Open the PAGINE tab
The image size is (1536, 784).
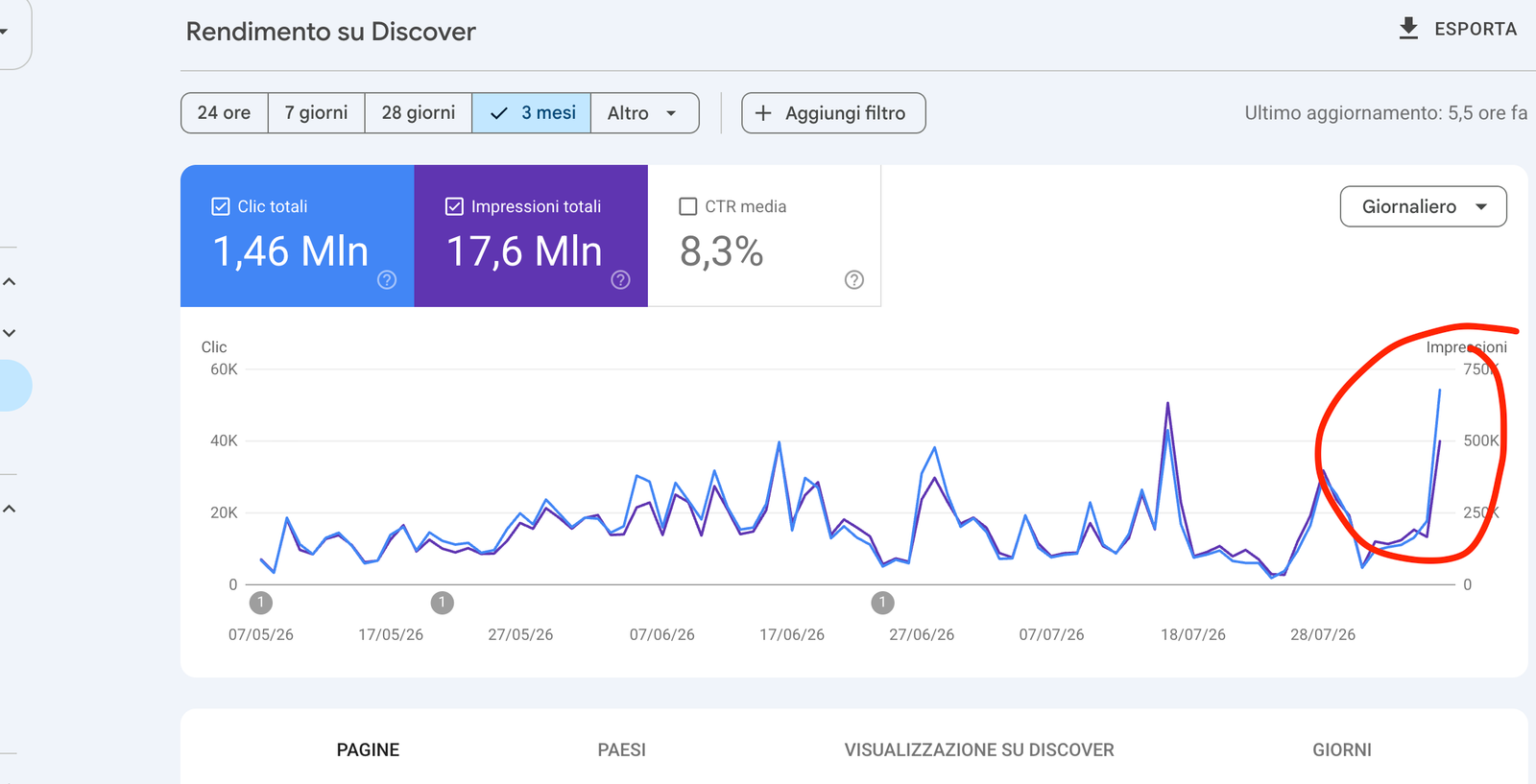point(368,749)
